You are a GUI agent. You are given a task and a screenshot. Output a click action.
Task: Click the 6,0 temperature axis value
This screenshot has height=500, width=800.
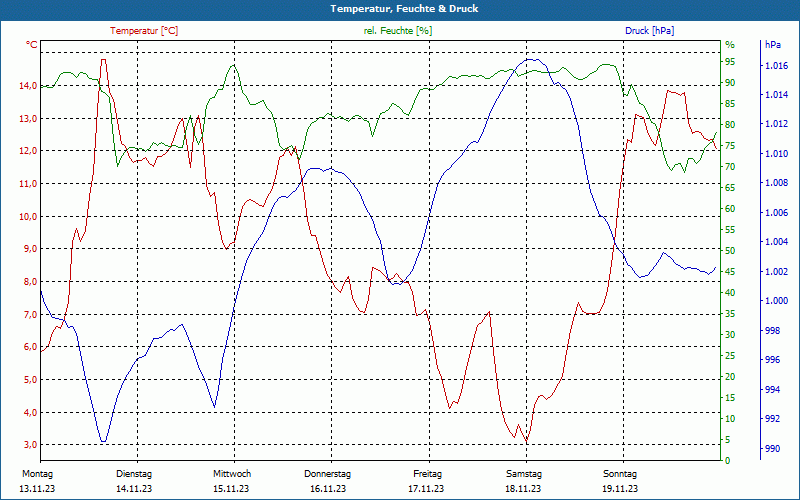point(30,347)
